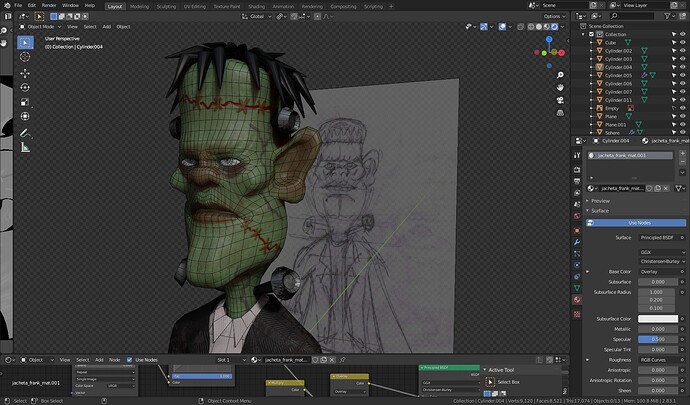The height and width of the screenshot is (405, 690).
Task: Click the Use Nodes button in properties
Action: point(636,223)
